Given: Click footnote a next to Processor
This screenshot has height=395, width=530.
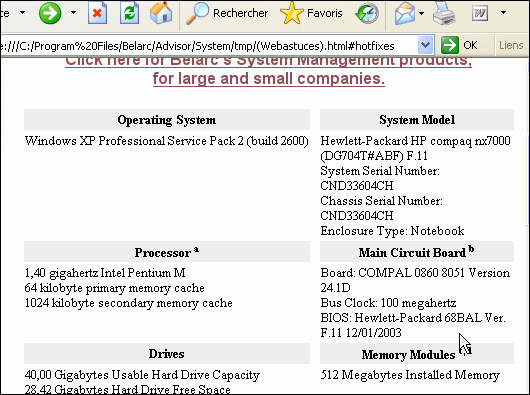Looking at the screenshot, I should coord(196,250).
